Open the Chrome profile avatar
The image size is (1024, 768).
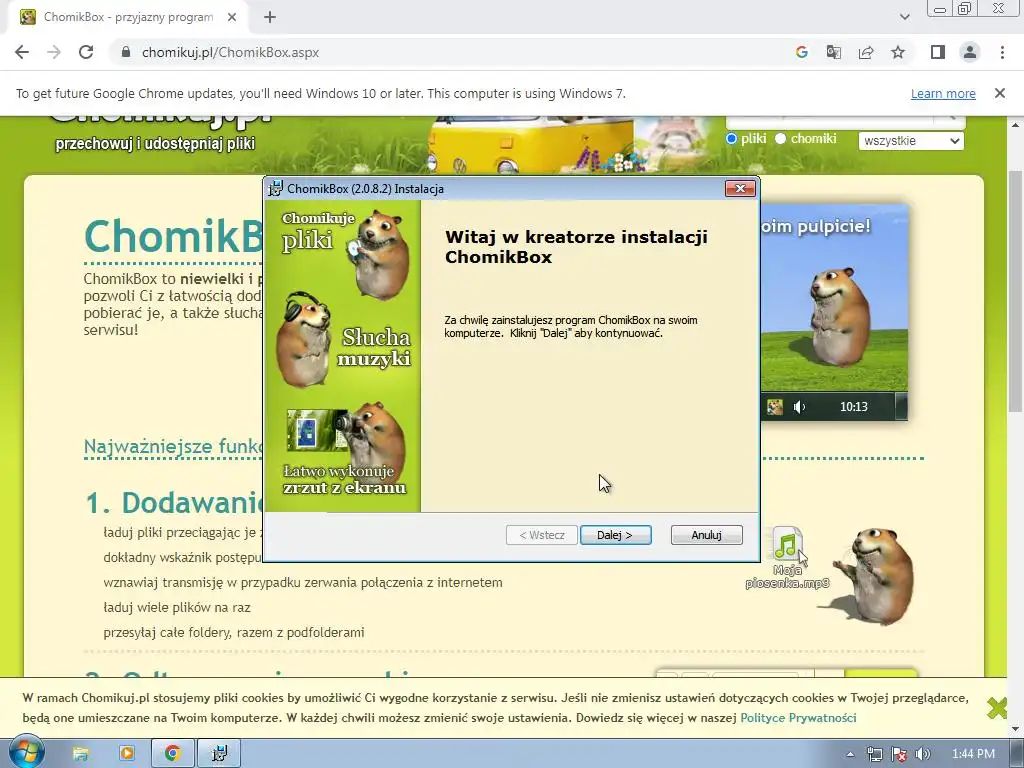970,52
